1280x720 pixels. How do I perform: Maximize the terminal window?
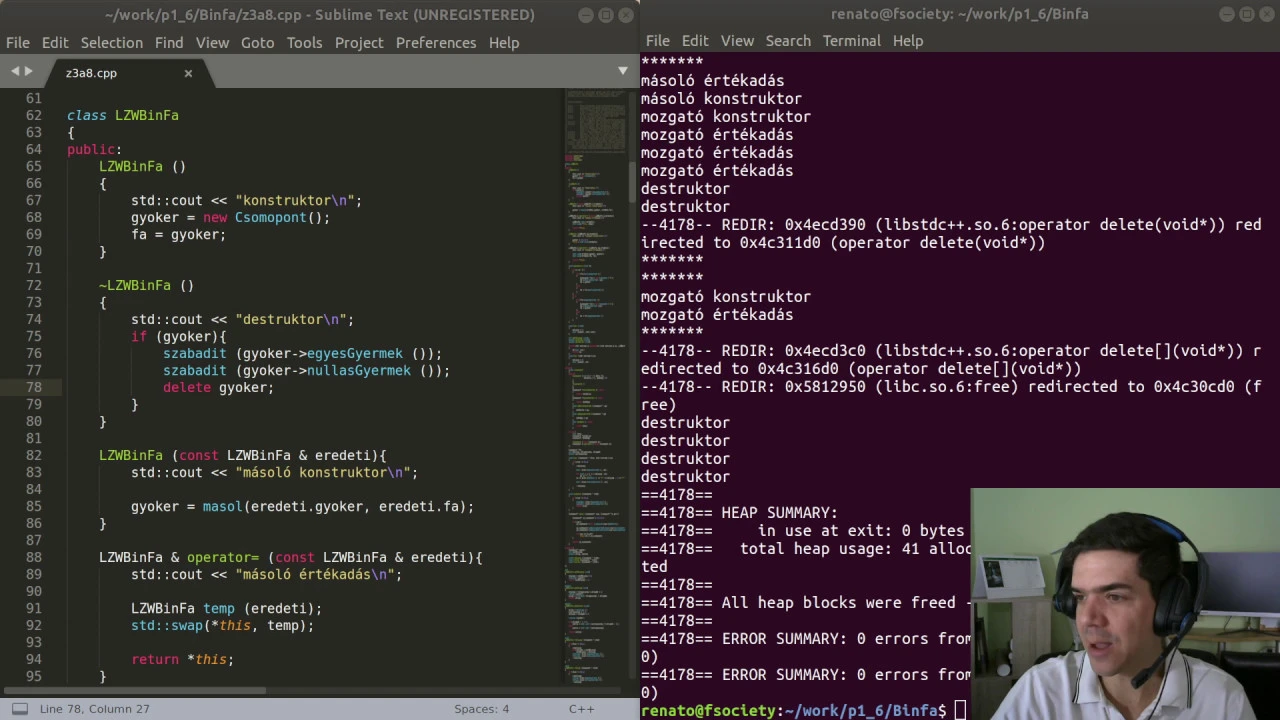tap(1246, 14)
